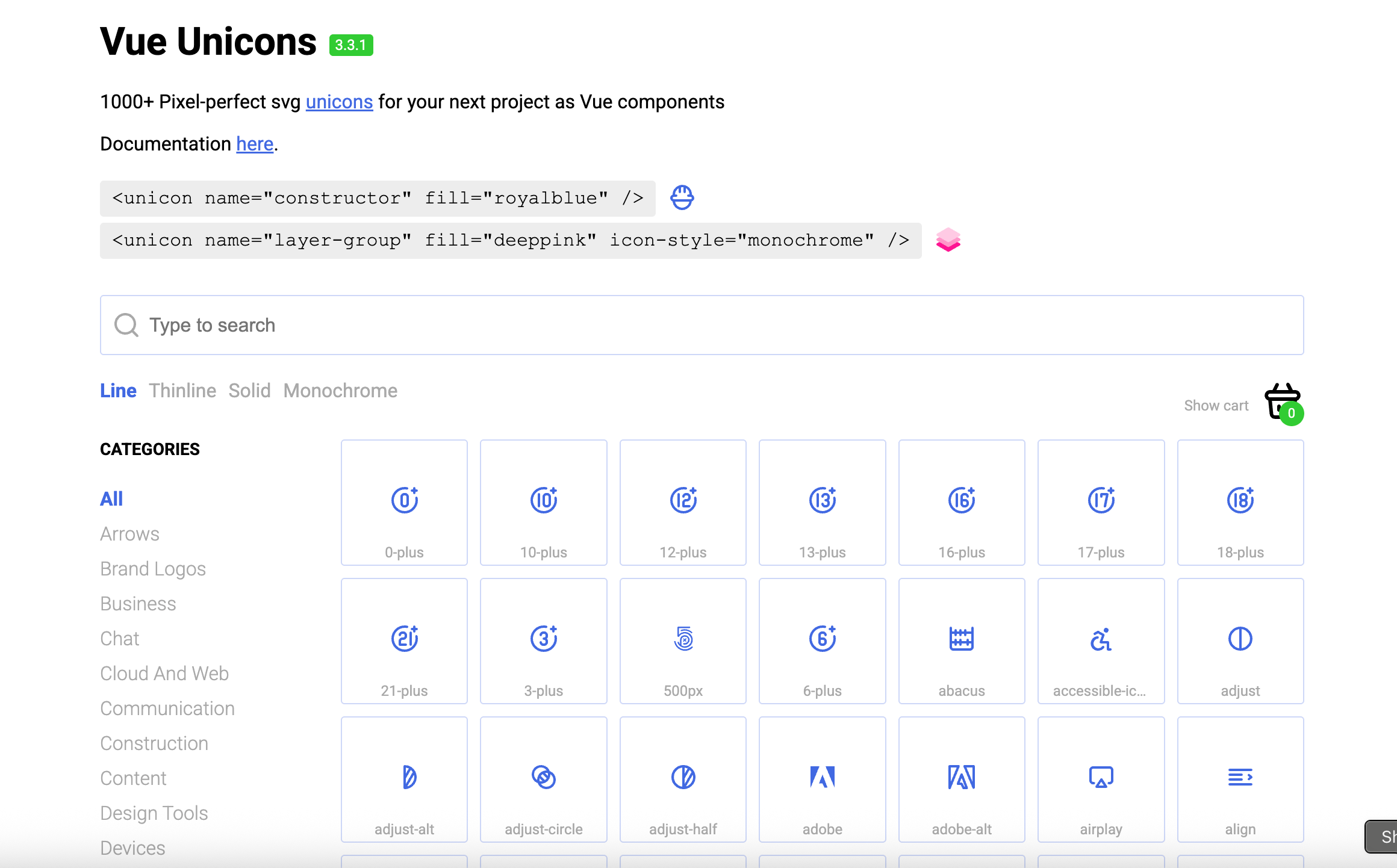Viewport: 1397px width, 868px height.
Task: Switch to the Monochrome style tab
Action: coord(340,391)
